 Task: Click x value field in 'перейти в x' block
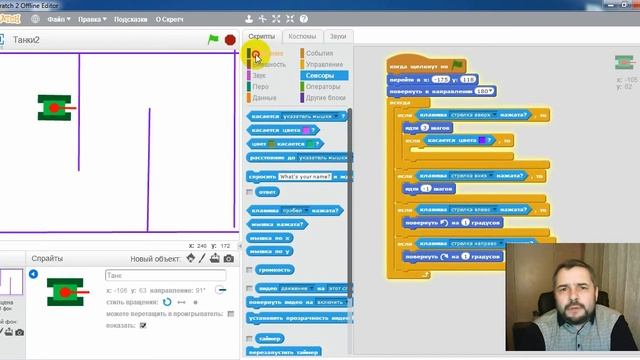[440, 80]
